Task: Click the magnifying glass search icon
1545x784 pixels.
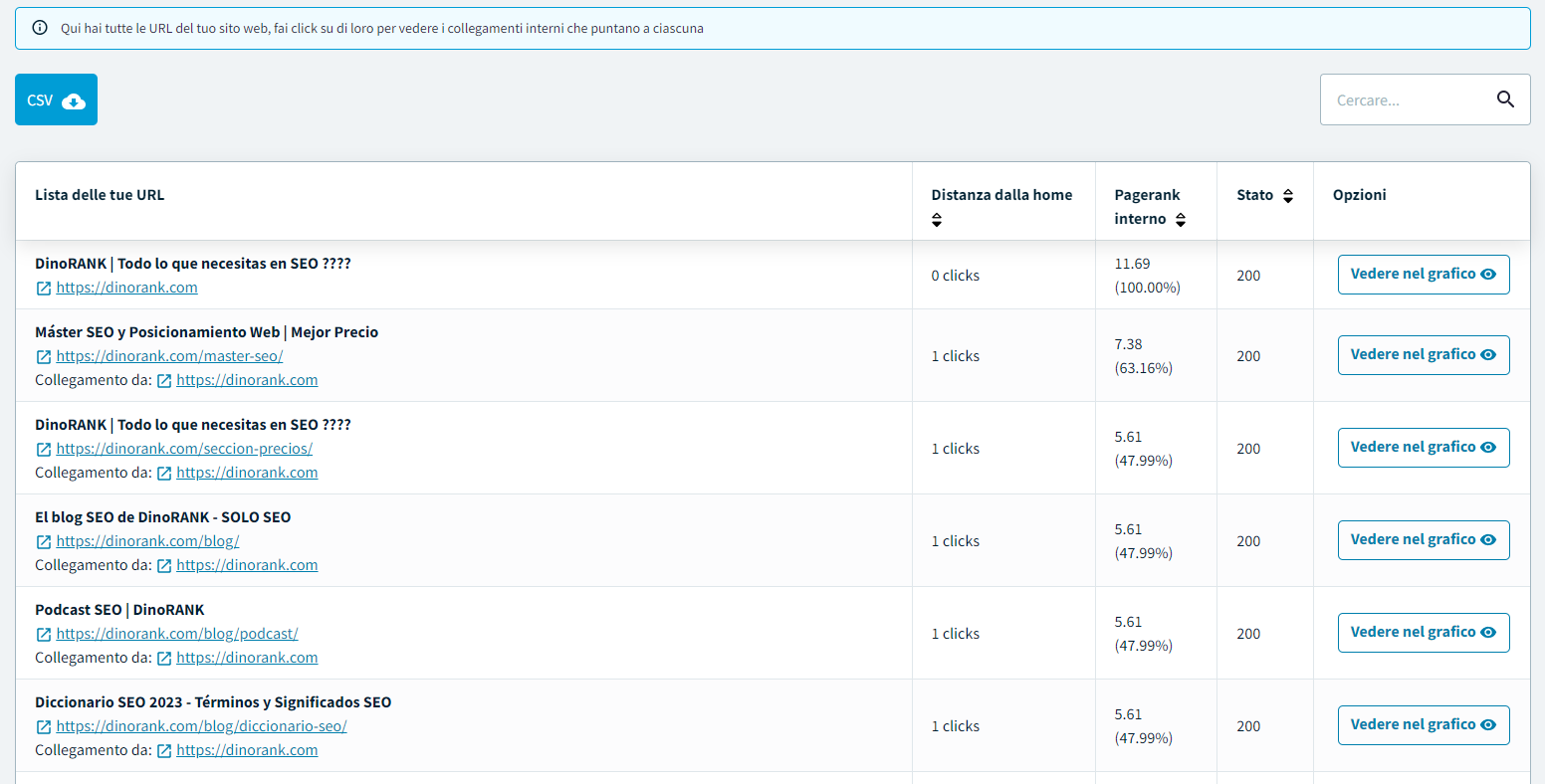Action: (x=1504, y=99)
